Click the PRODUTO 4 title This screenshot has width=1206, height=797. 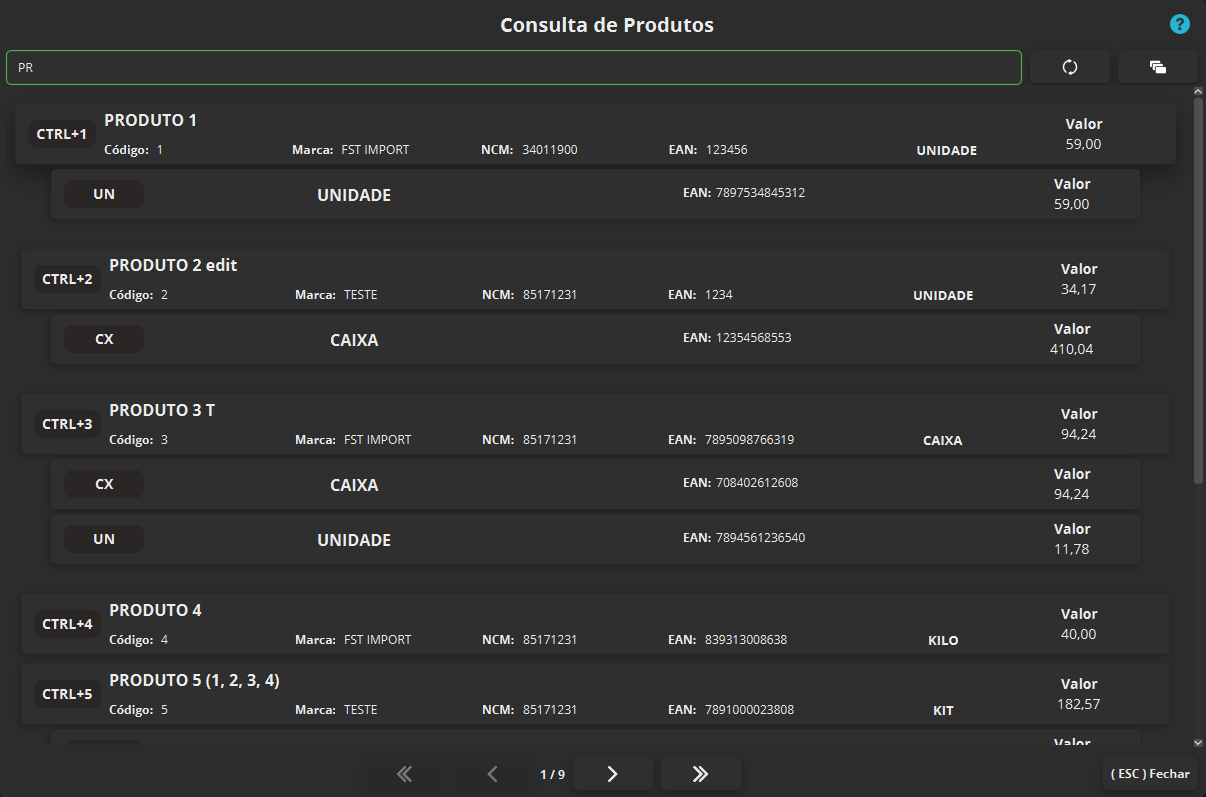click(x=155, y=610)
